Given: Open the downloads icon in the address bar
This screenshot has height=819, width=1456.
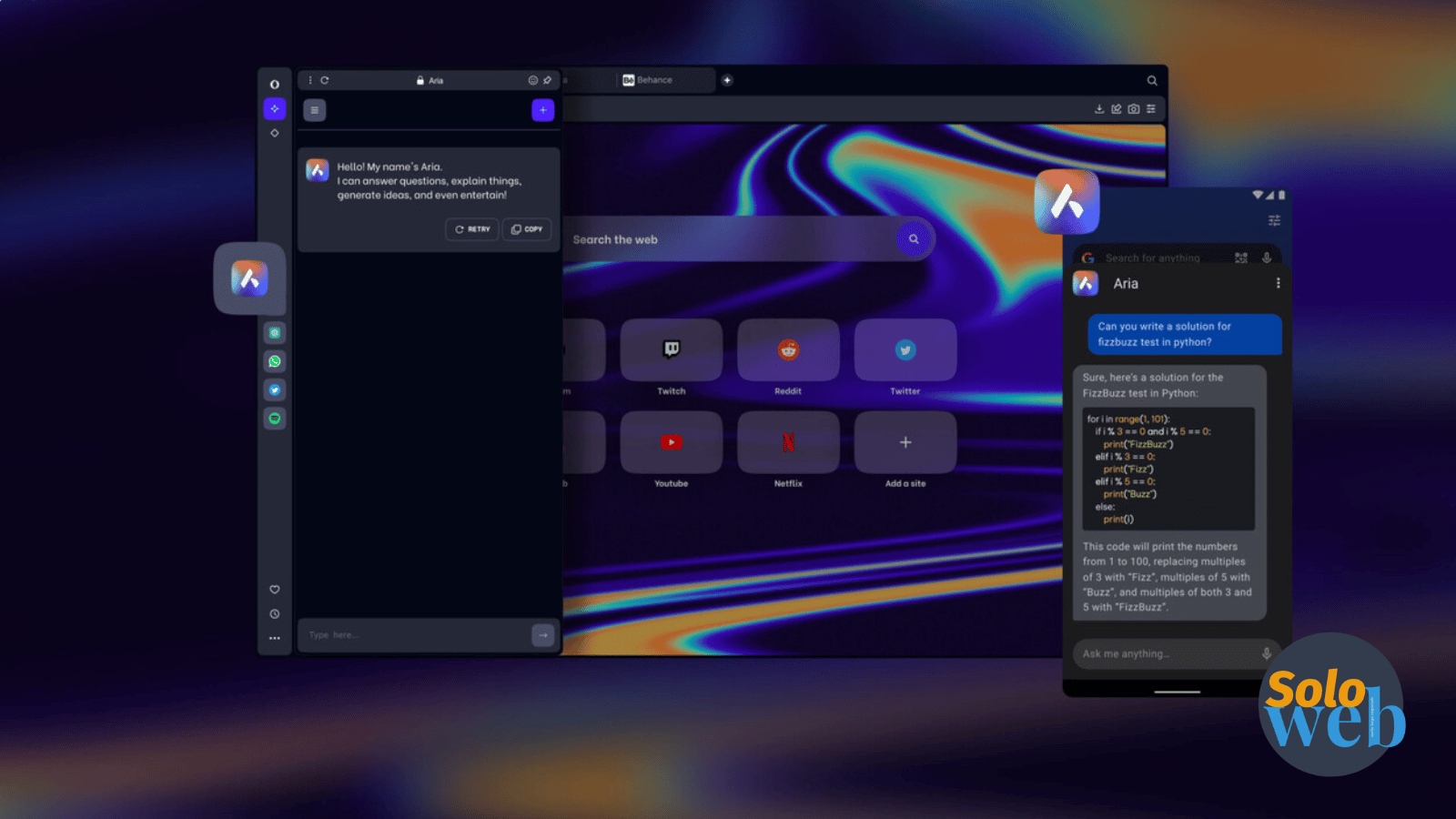Looking at the screenshot, I should pyautogui.click(x=1099, y=109).
